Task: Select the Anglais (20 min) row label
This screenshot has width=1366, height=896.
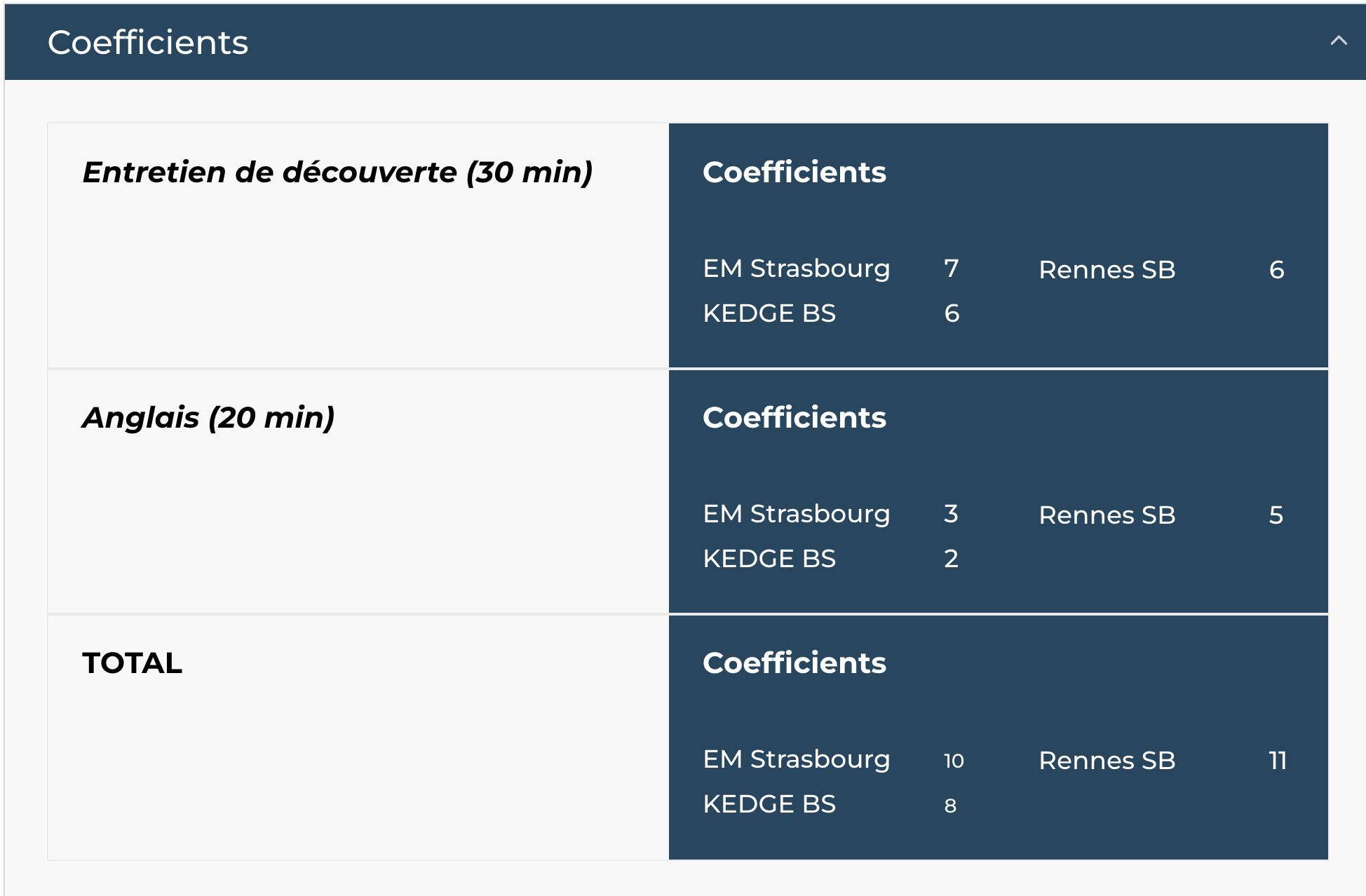Action: (x=208, y=418)
